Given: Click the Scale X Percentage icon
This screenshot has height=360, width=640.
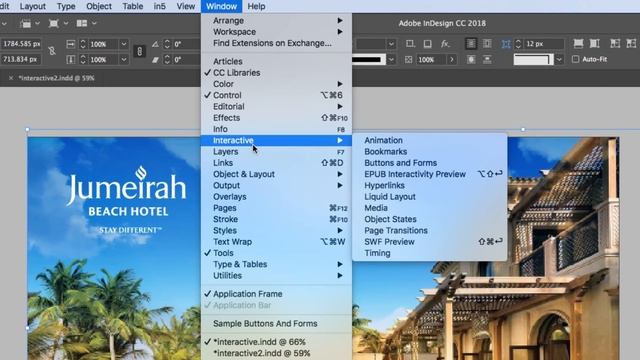Looking at the screenshot, I should pyautogui.click(x=71, y=44).
